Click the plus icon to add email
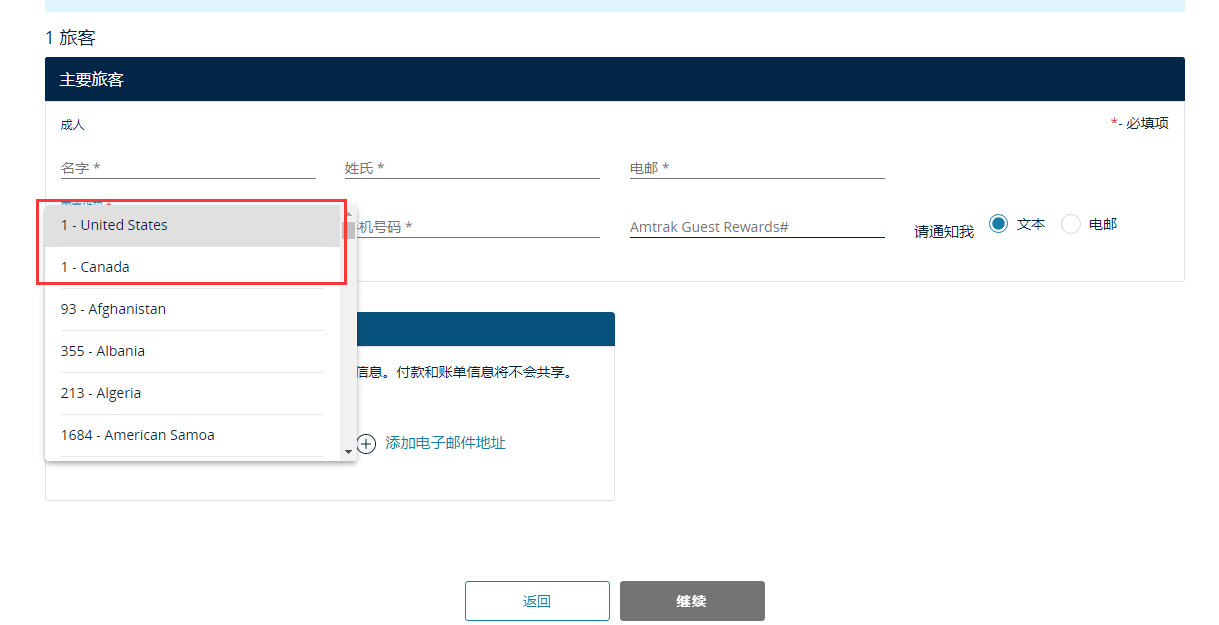The width and height of the screenshot is (1219, 625). (x=367, y=443)
